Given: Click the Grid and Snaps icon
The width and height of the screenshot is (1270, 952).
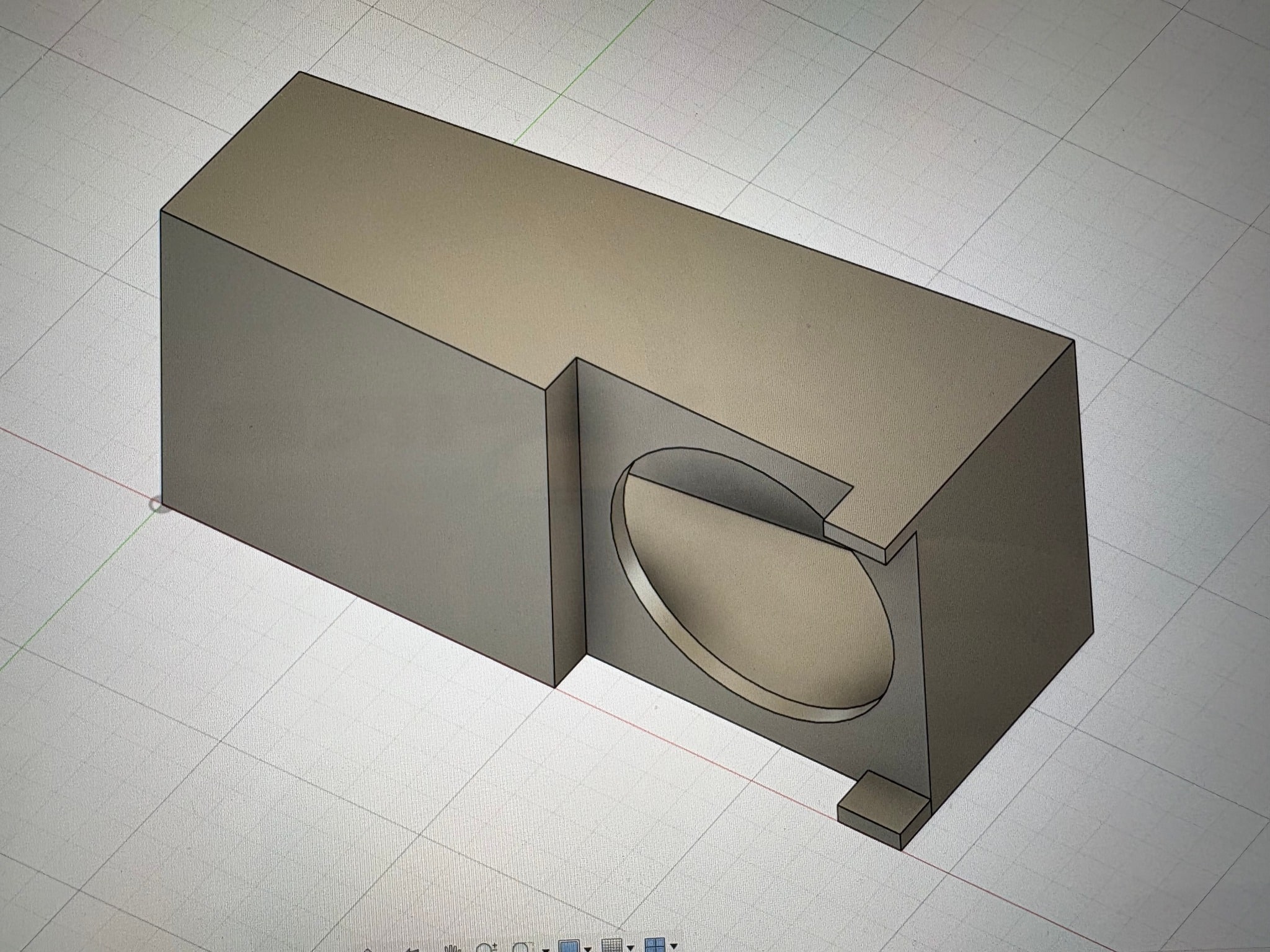Looking at the screenshot, I should pos(612,946).
